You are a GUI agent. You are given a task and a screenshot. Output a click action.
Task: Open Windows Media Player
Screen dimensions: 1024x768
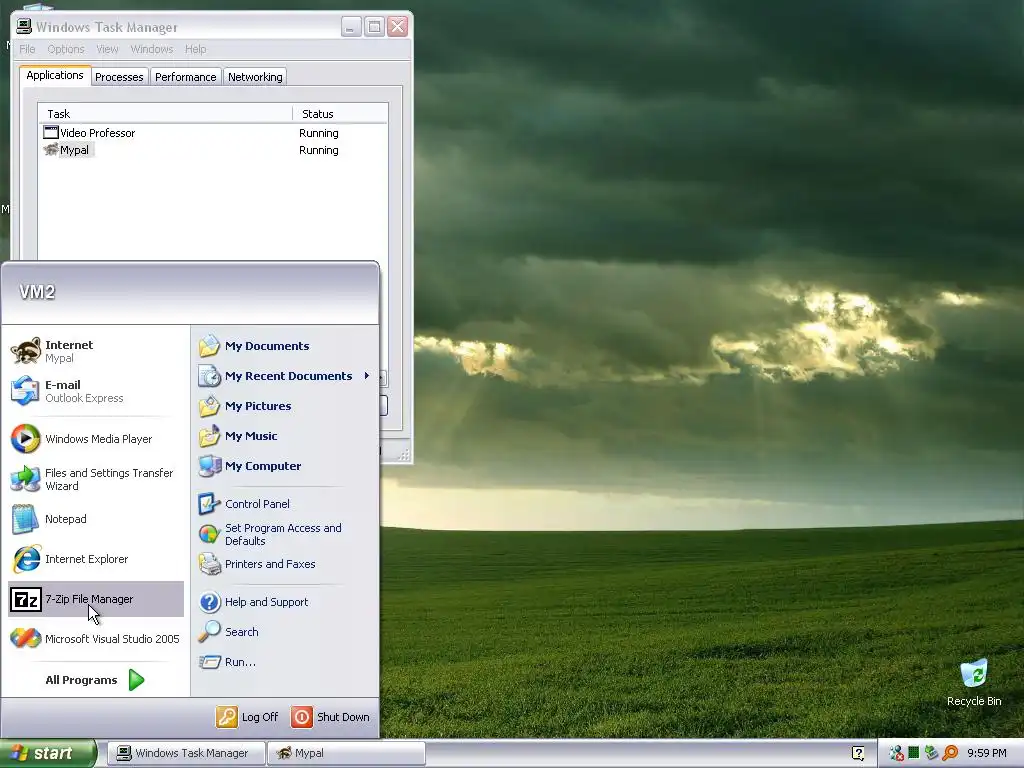click(x=95, y=439)
